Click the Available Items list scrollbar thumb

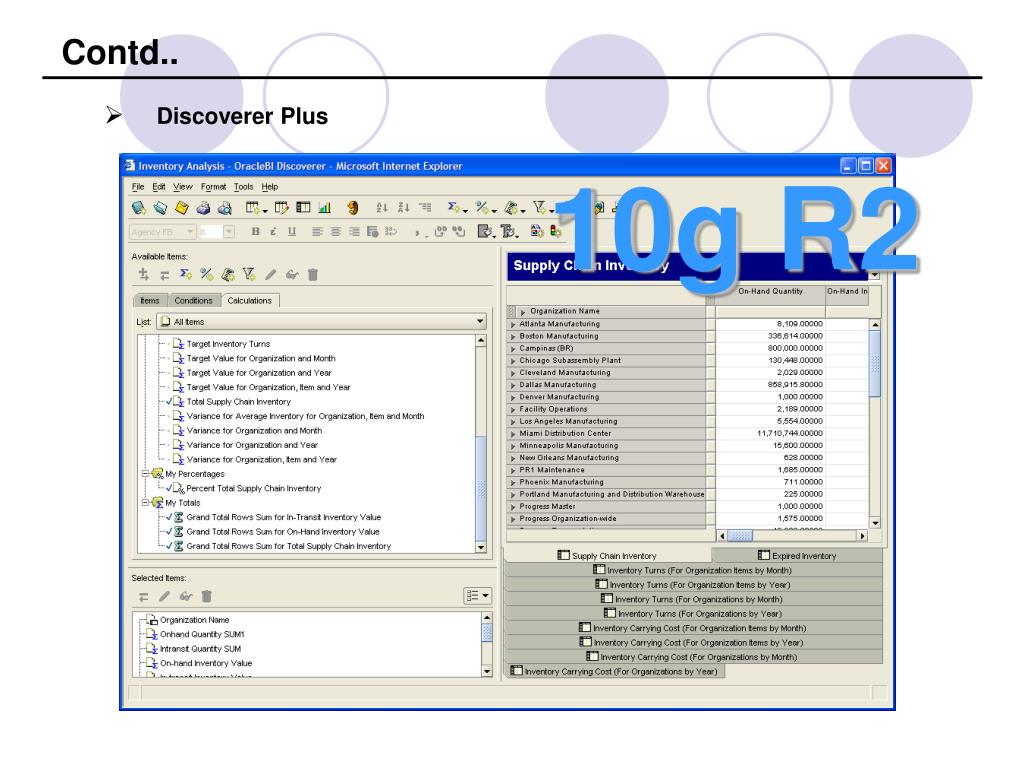pyautogui.click(x=481, y=487)
